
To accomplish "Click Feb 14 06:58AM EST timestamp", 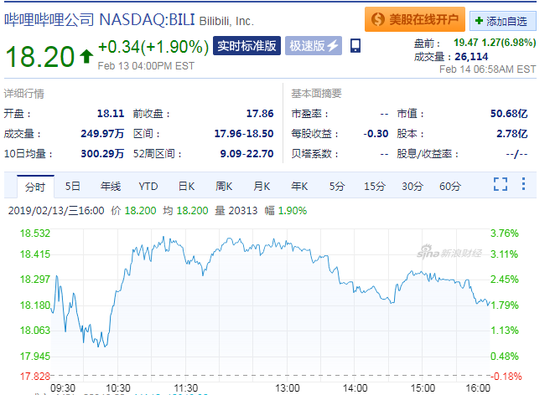I will tap(488, 69).
